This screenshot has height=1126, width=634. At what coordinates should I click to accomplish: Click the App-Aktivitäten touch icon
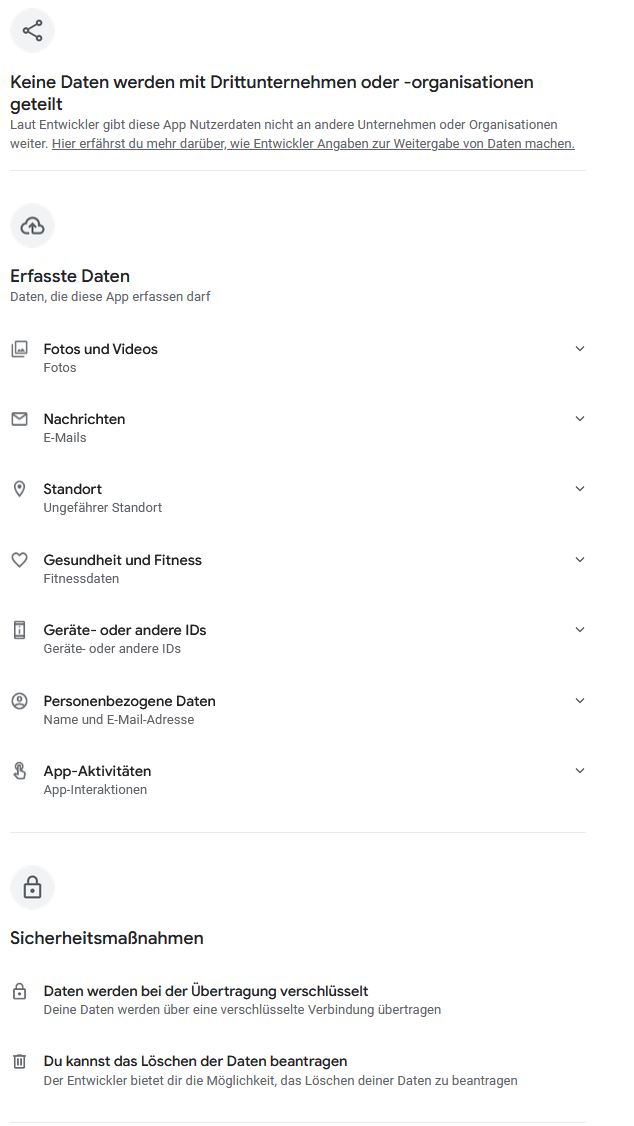click(x=19, y=771)
